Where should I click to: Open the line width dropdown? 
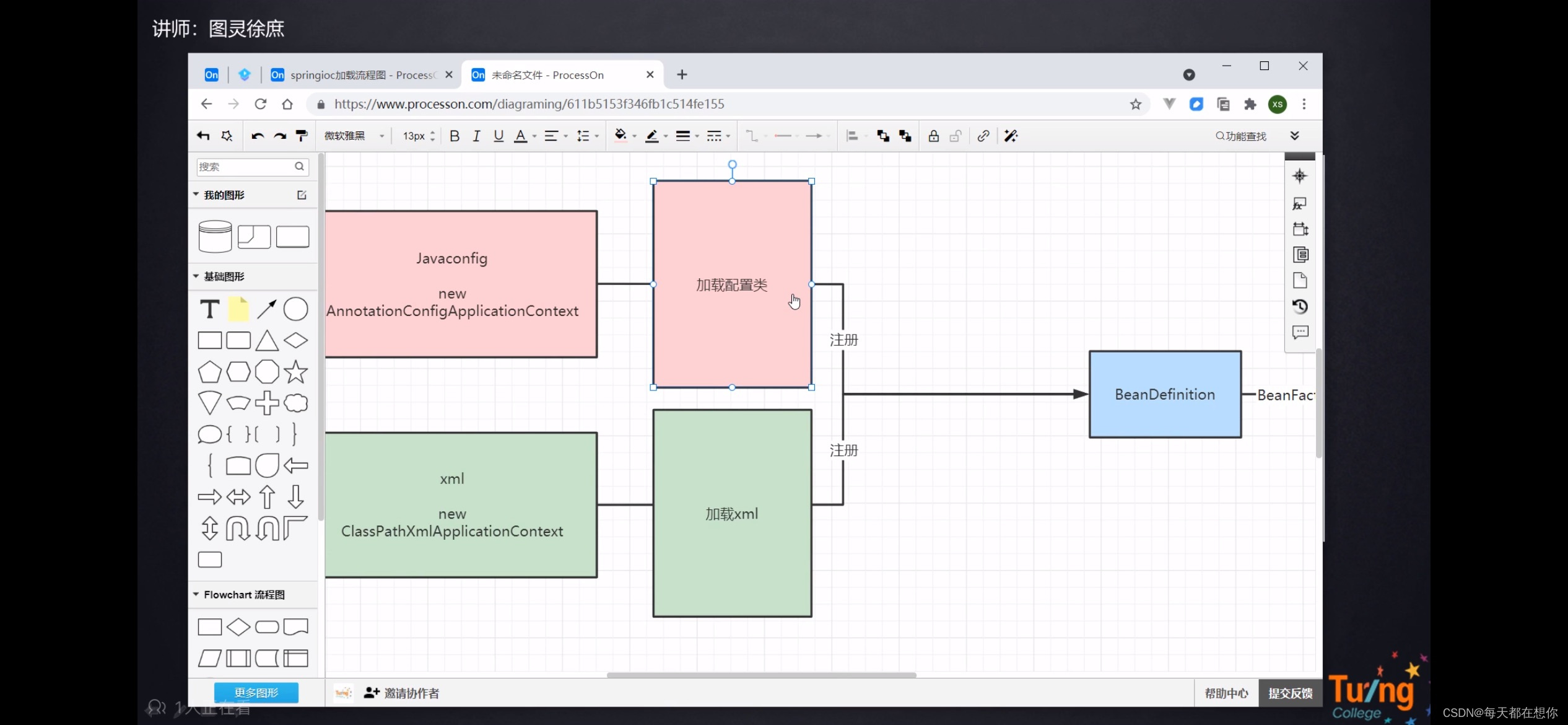coord(687,136)
